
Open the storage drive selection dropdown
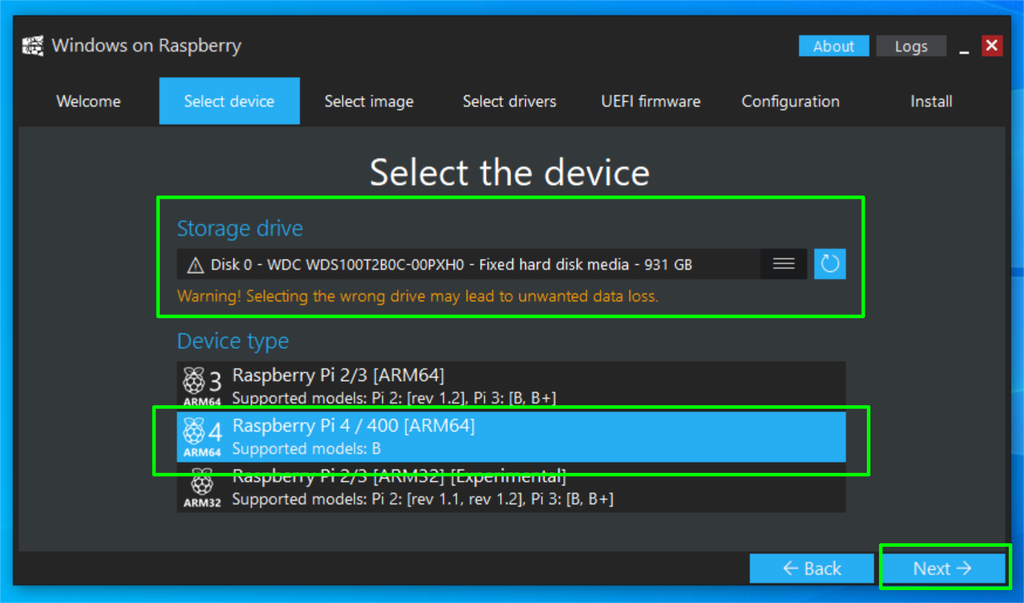(450, 264)
